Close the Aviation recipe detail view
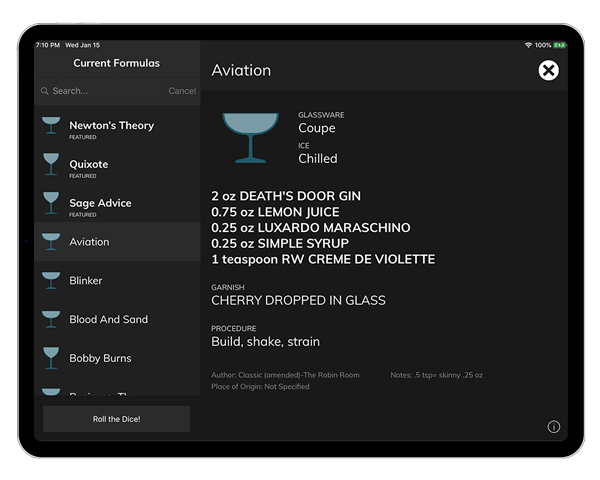 tap(548, 70)
